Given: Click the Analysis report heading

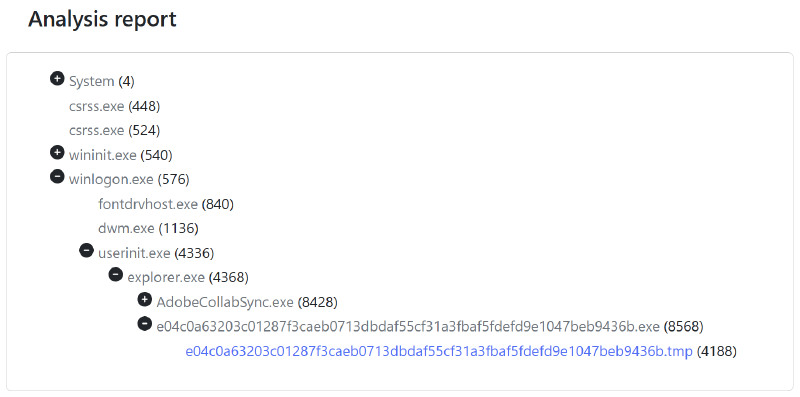Looking at the screenshot, I should click(x=102, y=19).
